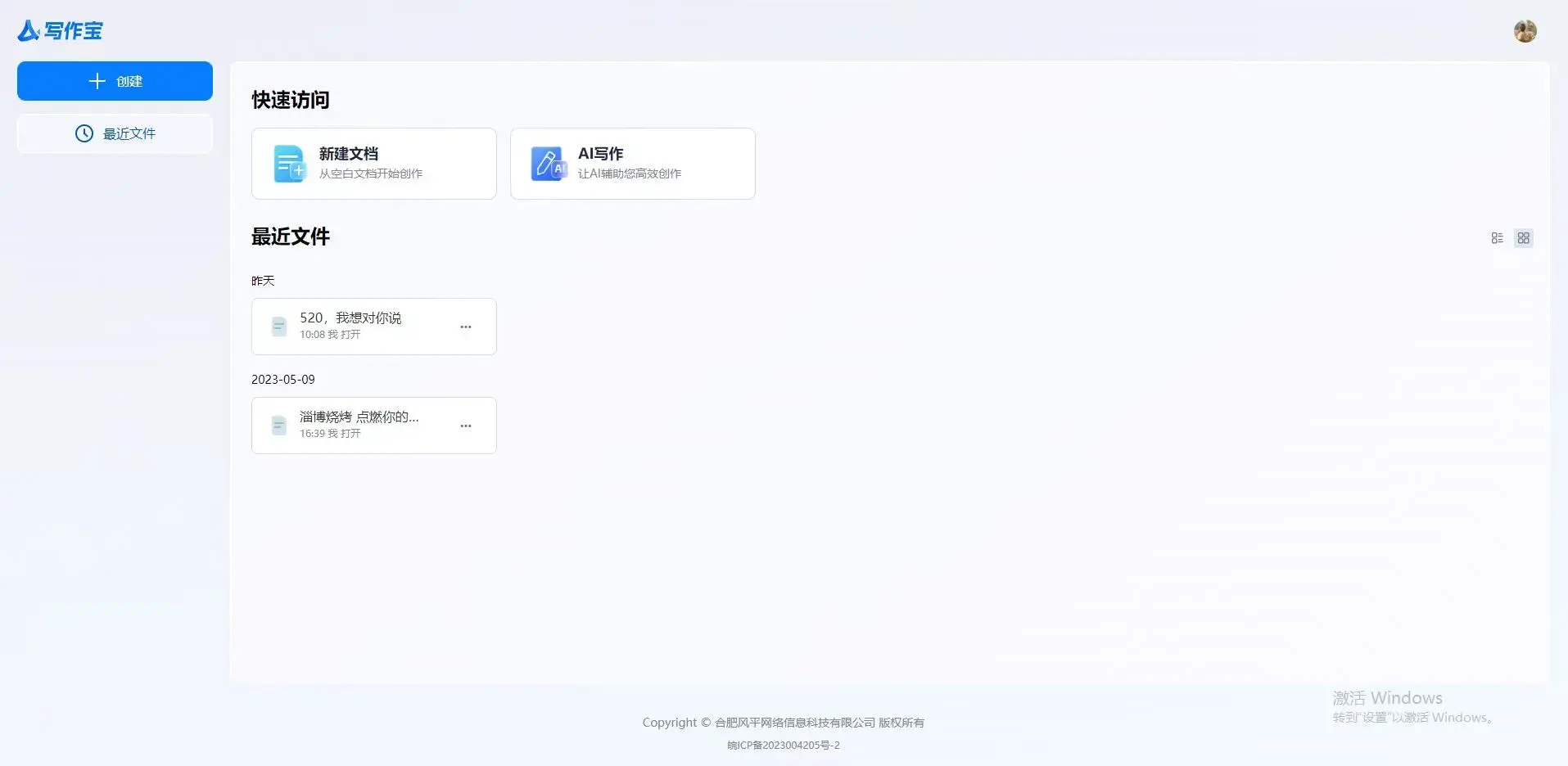This screenshot has width=1568, height=766.
Task: Switch recent files to grid view
Action: pos(1523,238)
